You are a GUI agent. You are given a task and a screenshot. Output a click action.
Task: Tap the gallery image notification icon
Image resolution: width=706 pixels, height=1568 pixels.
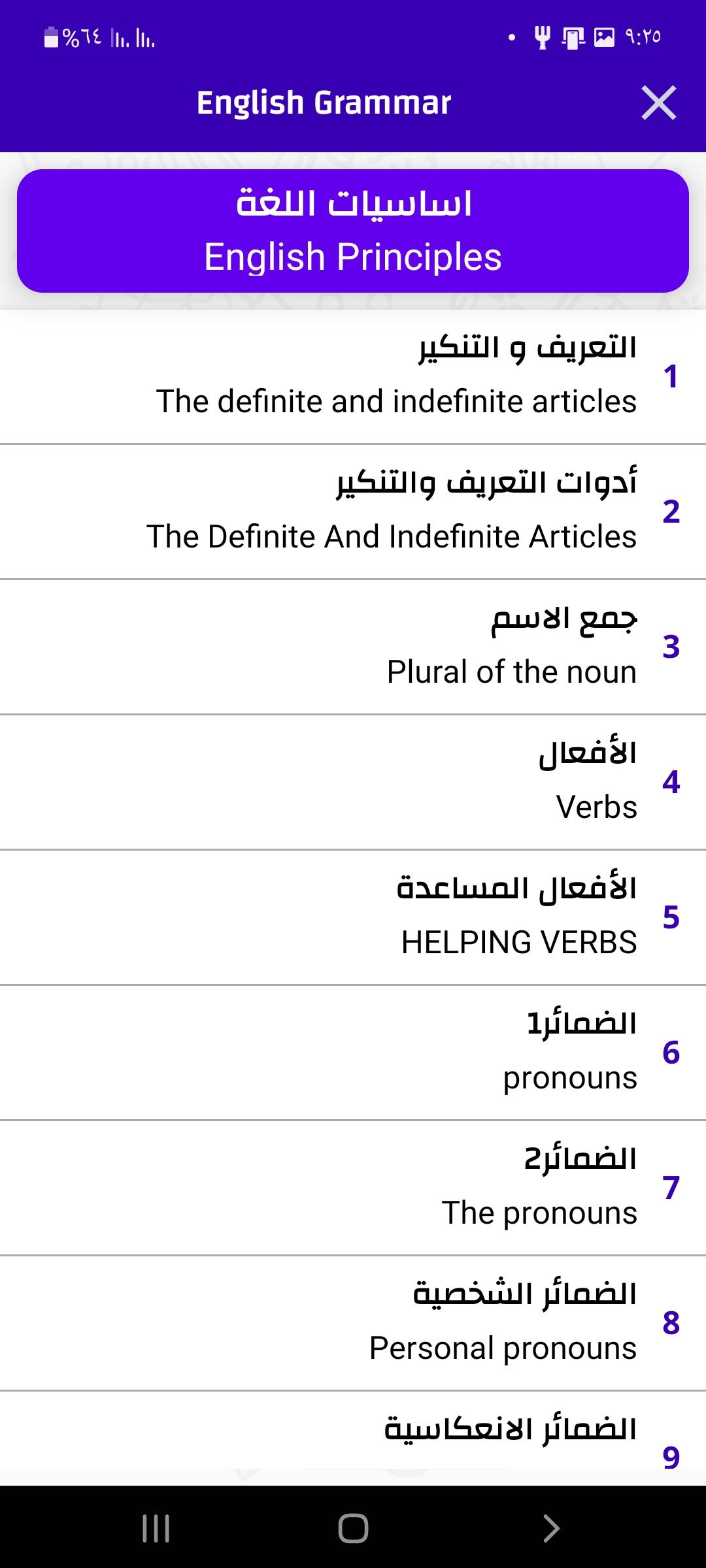pos(604,37)
